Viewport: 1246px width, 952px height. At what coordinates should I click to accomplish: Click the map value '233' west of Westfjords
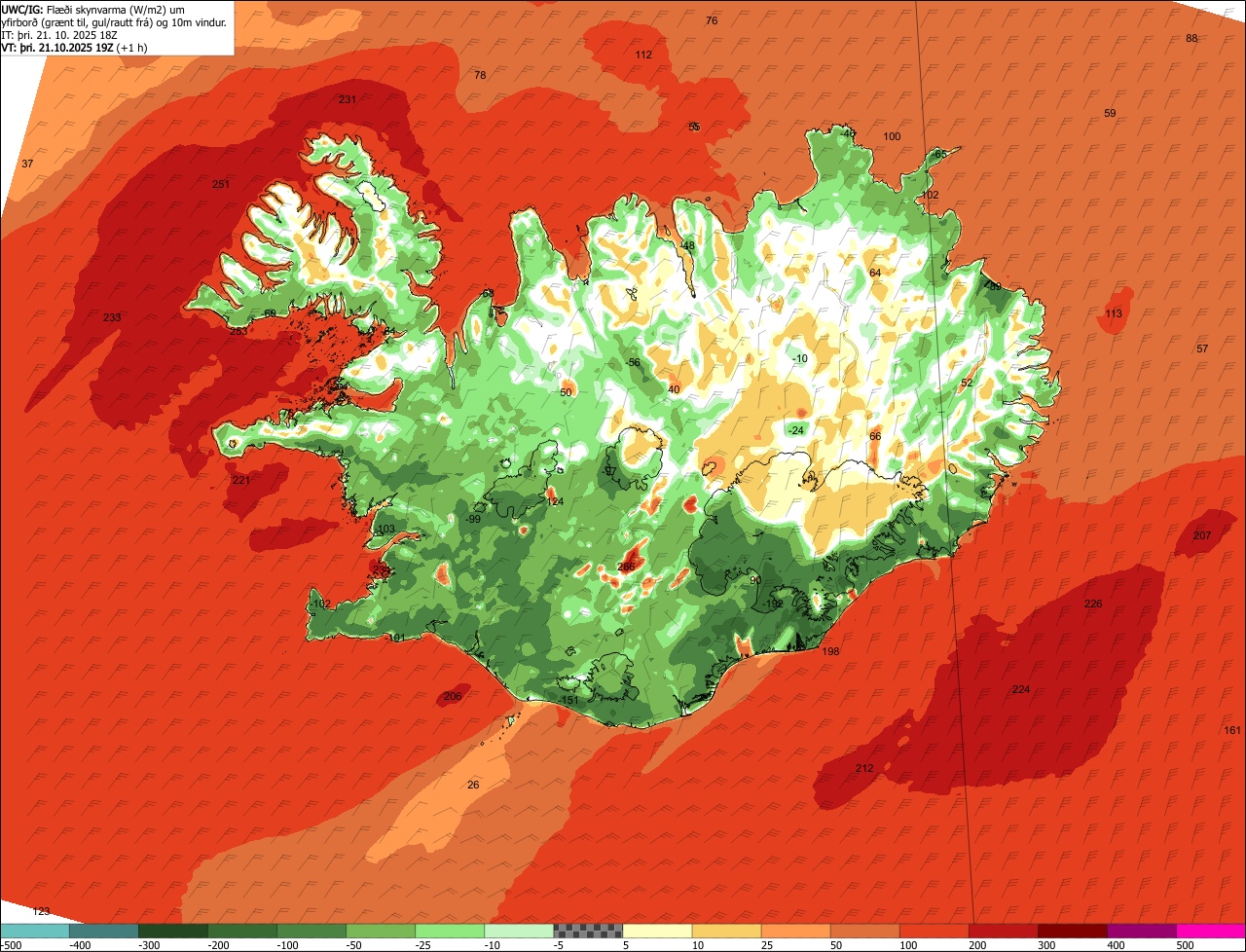pos(112,317)
